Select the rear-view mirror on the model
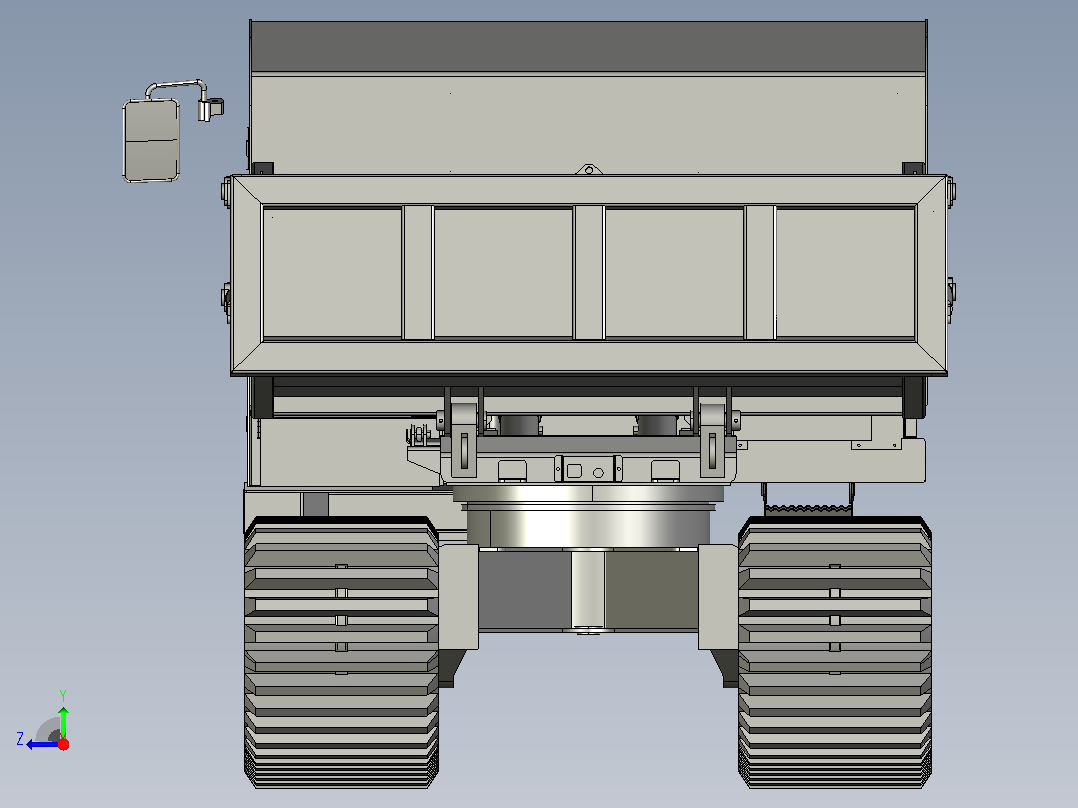Viewport: 1078px width, 808px height. pos(151,140)
